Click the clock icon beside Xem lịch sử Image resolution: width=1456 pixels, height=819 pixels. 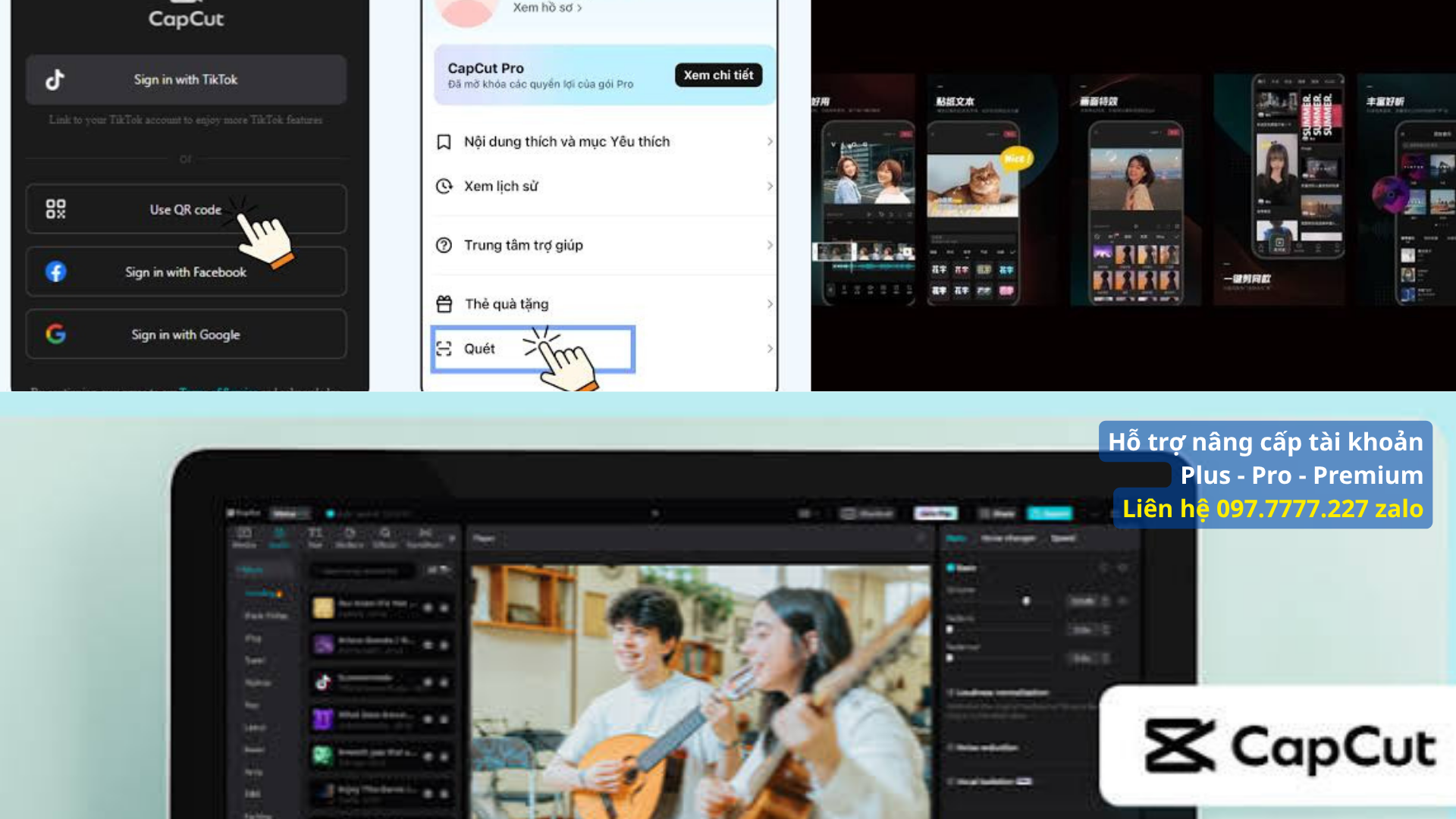(444, 186)
